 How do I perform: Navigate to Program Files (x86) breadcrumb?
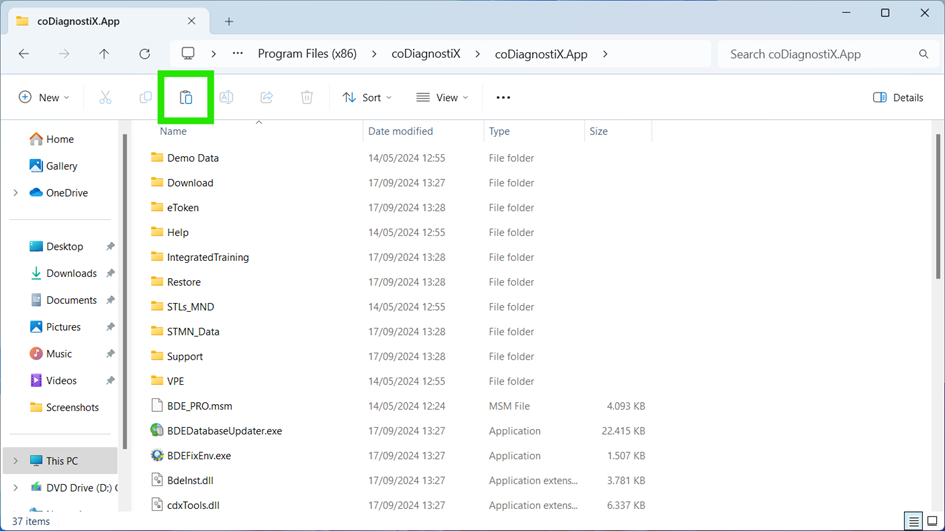pyautogui.click(x=307, y=54)
